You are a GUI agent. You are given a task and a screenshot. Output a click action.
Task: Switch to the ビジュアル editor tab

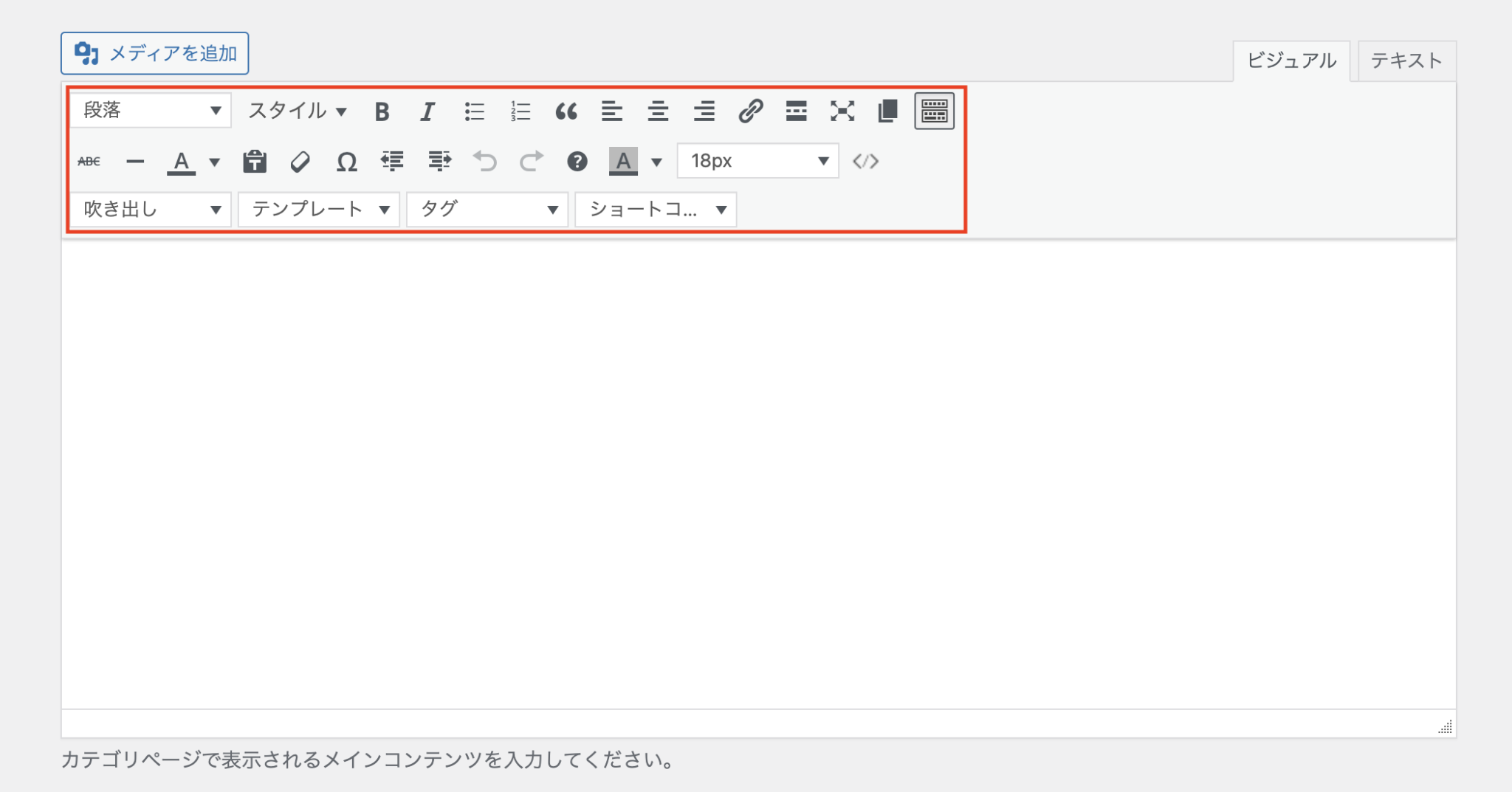coord(1291,61)
